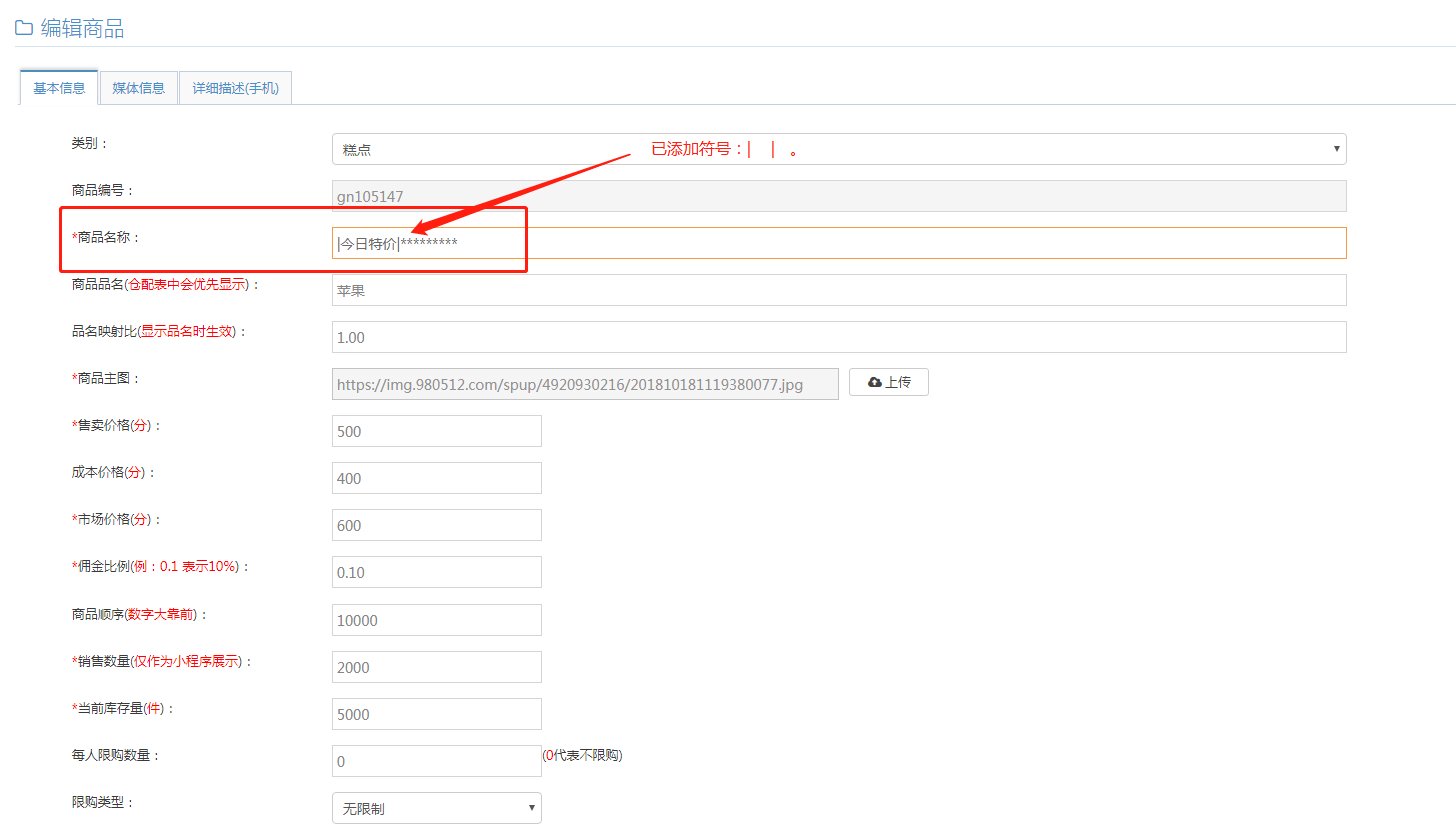1456x829 pixels.
Task: Click the folder icon beside 编辑商品
Action: click(x=24, y=28)
